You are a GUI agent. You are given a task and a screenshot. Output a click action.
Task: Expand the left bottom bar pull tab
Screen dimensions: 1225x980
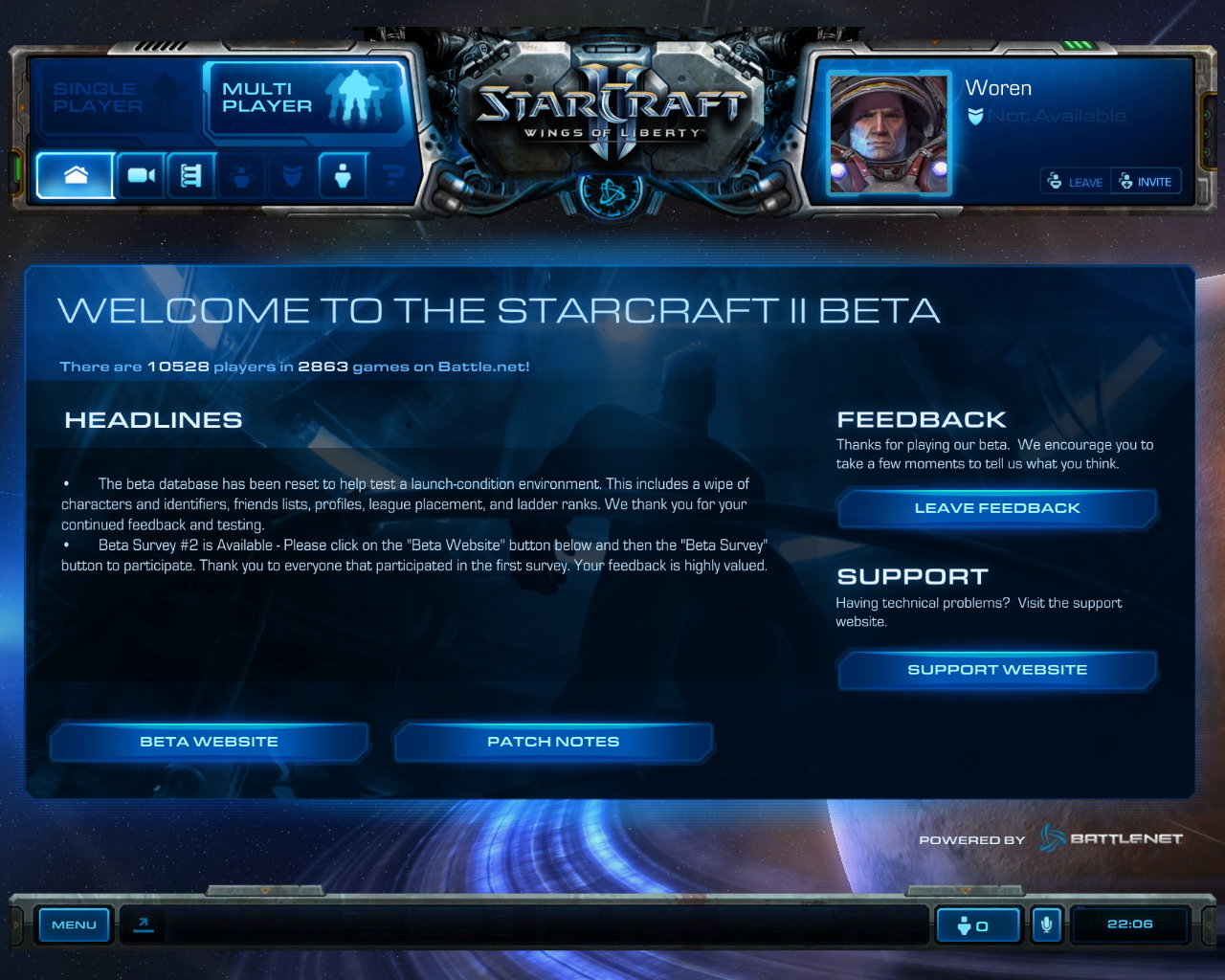pyautogui.click(x=265, y=891)
